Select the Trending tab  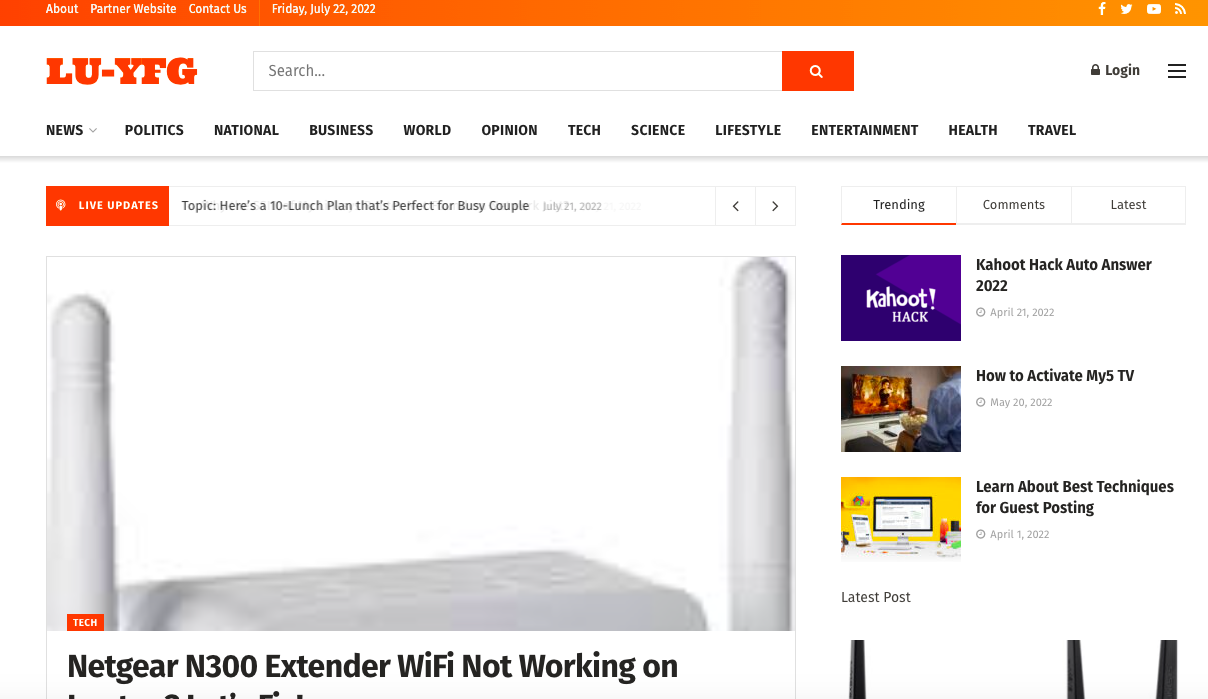[x=899, y=205]
